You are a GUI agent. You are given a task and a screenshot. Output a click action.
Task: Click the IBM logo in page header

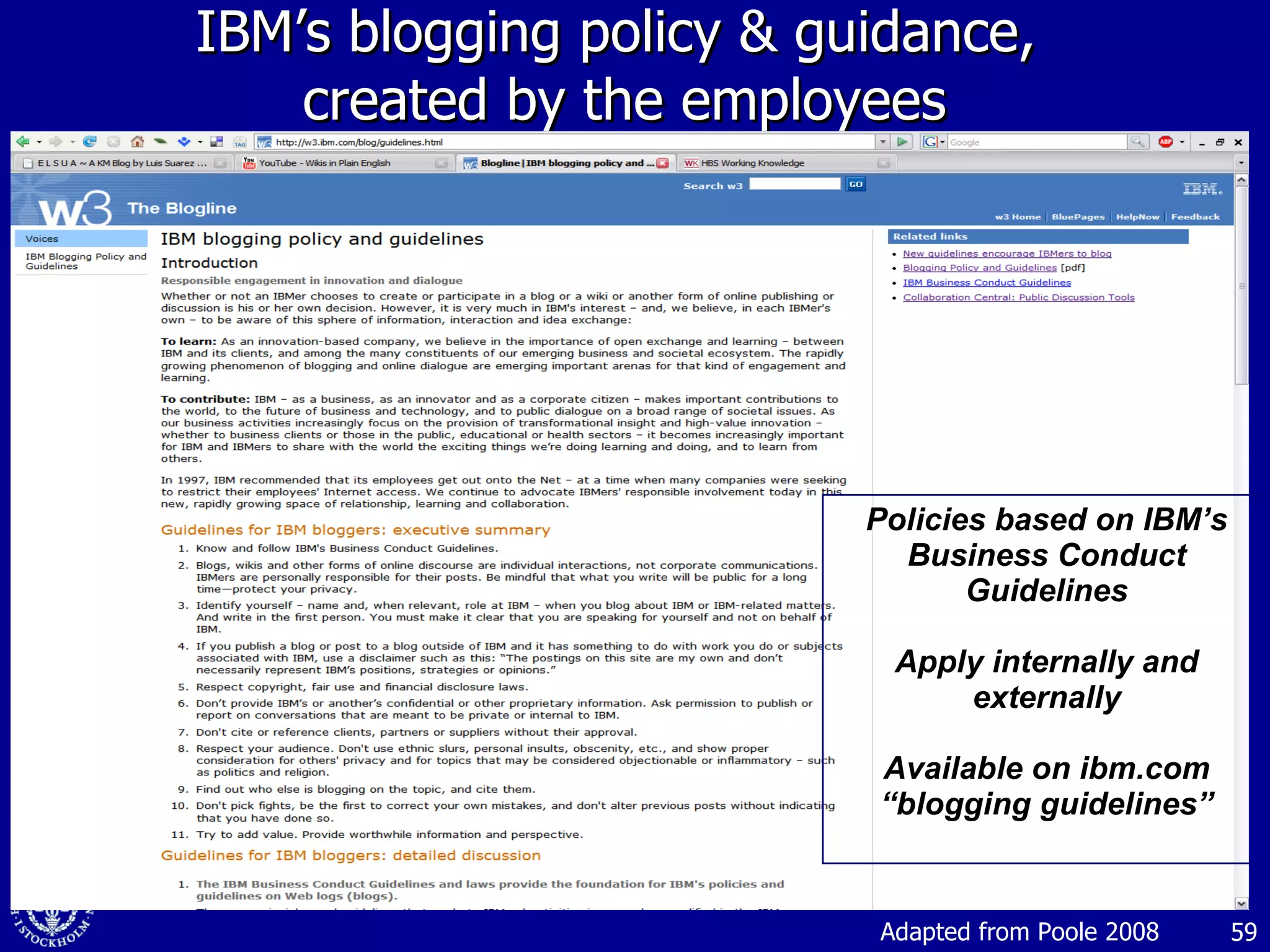point(1202,189)
